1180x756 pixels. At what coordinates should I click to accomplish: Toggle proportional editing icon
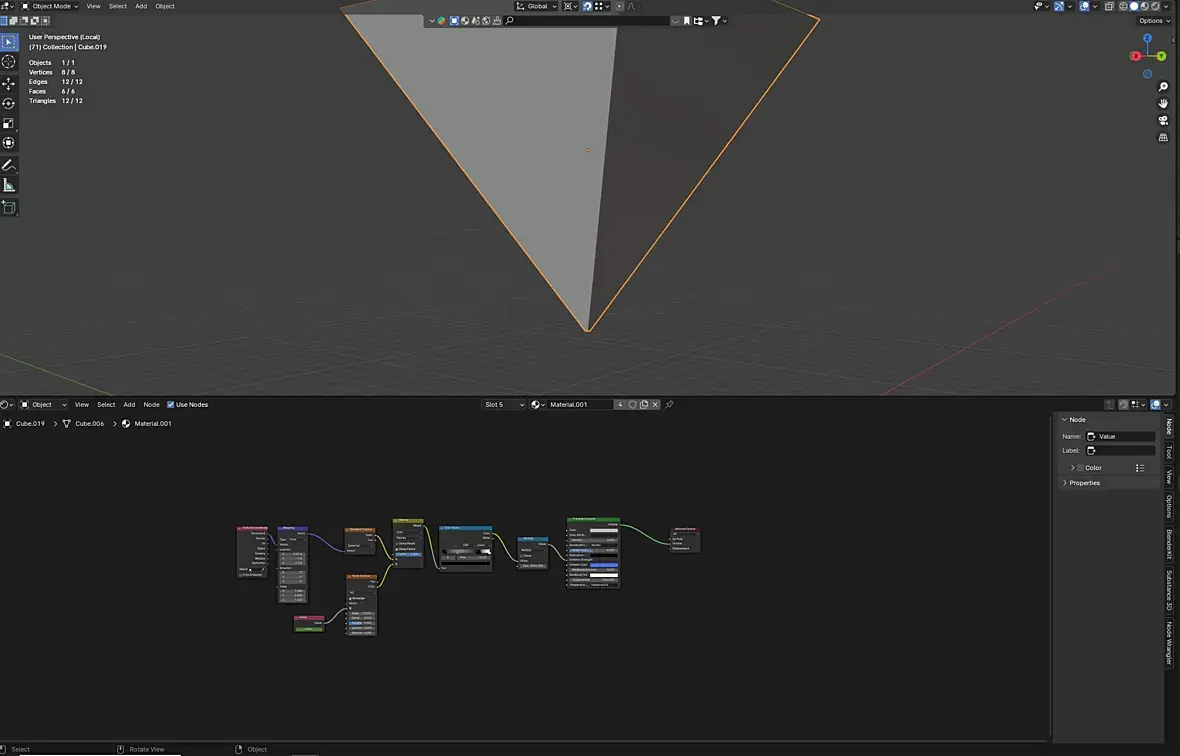[619, 6]
